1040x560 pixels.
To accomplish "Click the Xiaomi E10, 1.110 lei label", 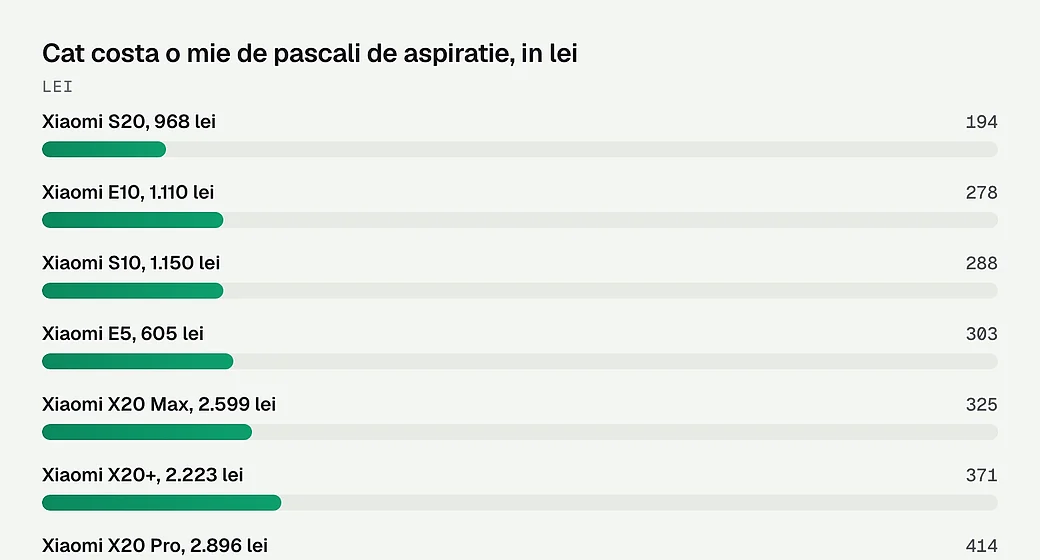I will point(128,192).
